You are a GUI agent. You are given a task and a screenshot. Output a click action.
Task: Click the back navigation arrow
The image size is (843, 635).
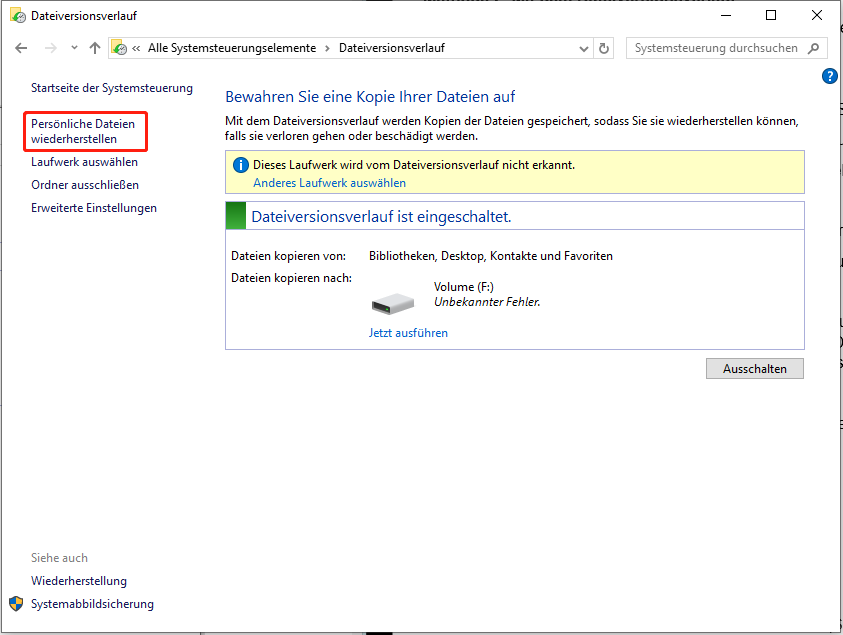(21, 48)
